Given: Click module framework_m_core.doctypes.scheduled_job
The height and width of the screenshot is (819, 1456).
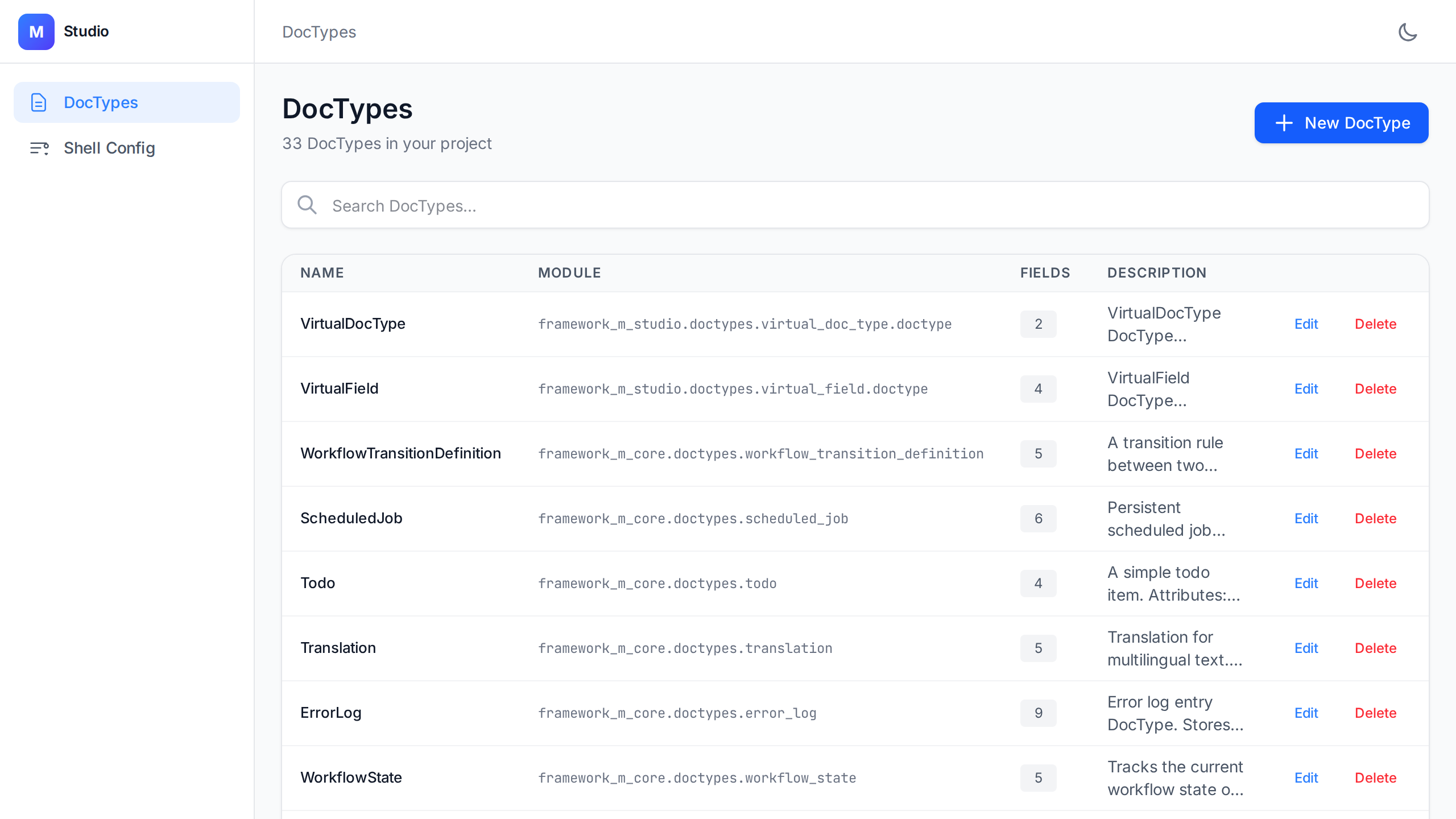Looking at the screenshot, I should 693,519.
